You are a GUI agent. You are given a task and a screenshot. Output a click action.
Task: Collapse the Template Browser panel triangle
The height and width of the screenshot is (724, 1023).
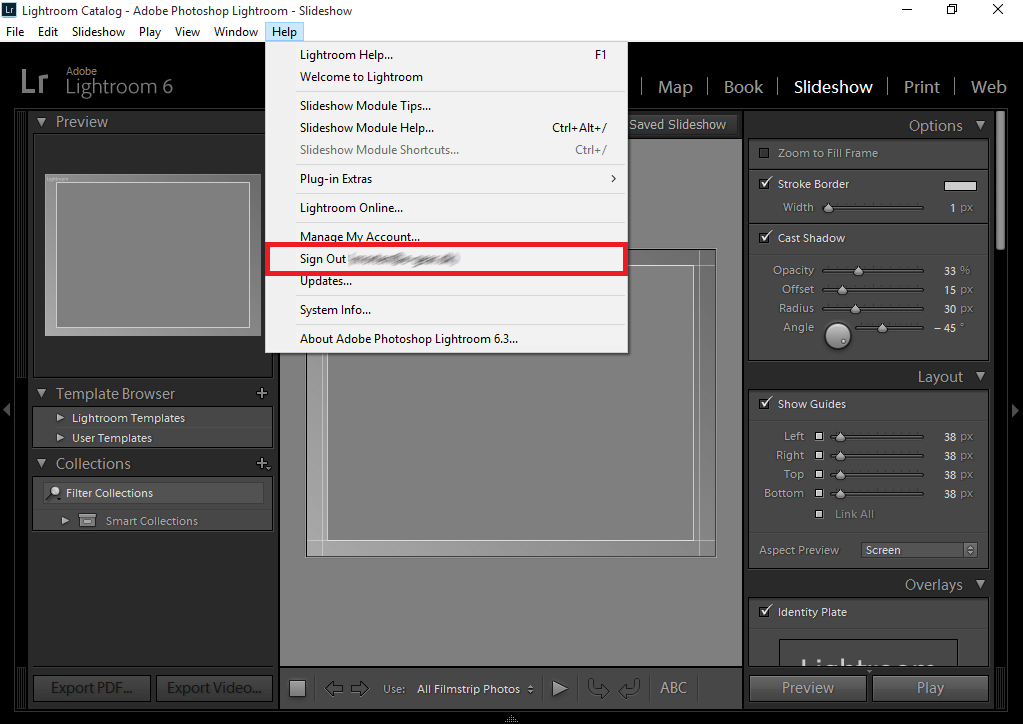(x=42, y=393)
